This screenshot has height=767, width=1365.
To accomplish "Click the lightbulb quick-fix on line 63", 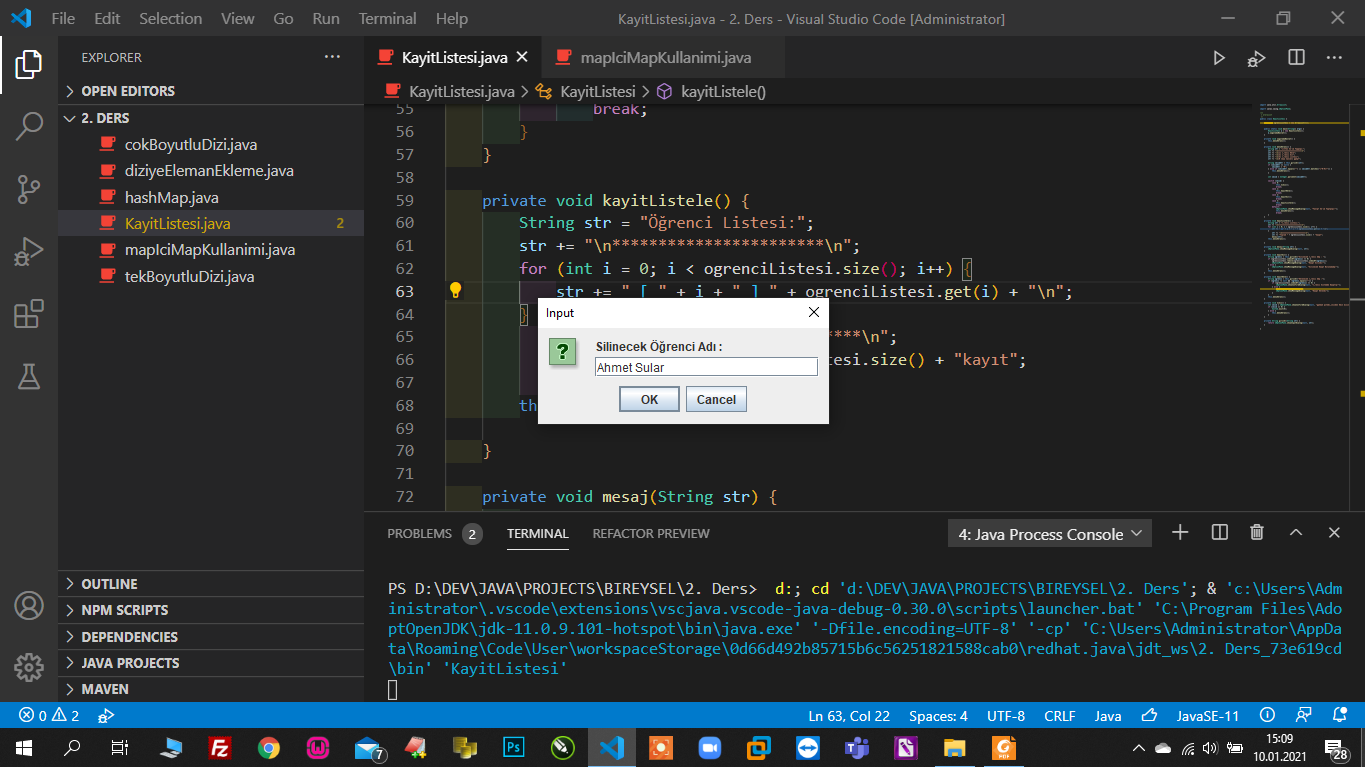I will (x=455, y=291).
